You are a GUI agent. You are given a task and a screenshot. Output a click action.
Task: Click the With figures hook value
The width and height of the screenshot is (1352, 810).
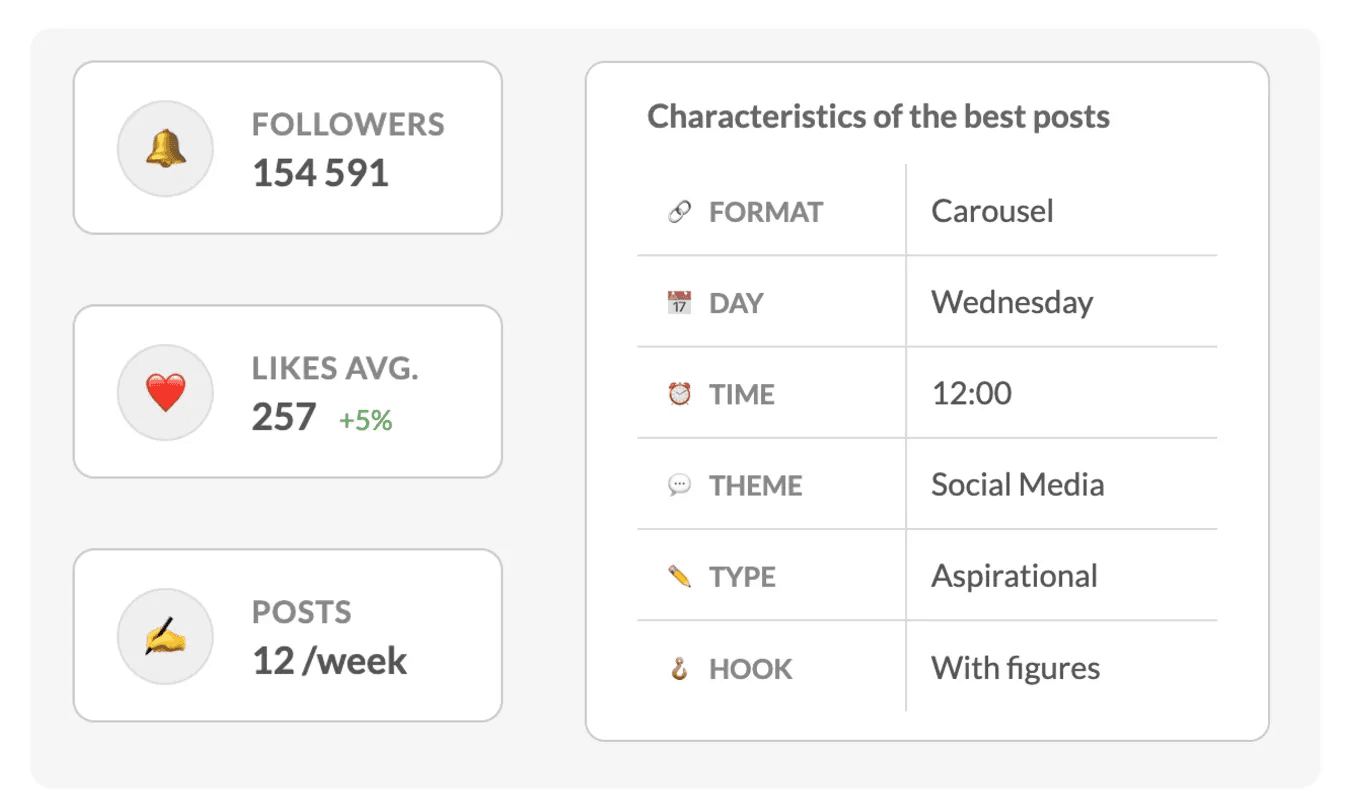1015,668
